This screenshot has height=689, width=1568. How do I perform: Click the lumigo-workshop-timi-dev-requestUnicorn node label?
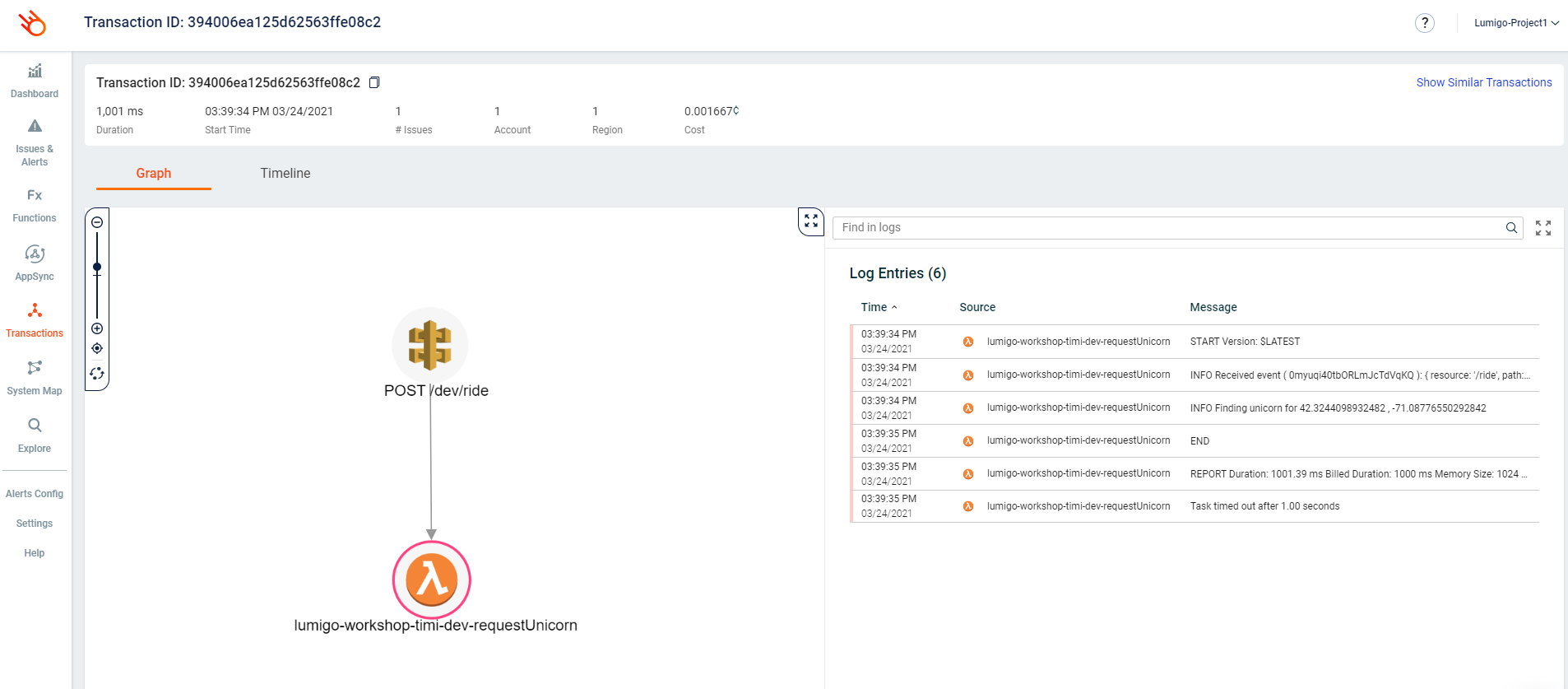pos(435,626)
